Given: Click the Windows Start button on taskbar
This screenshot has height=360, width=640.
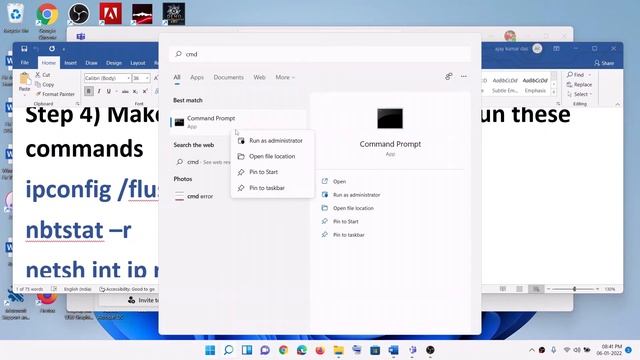Looking at the screenshot, I should tap(210, 350).
